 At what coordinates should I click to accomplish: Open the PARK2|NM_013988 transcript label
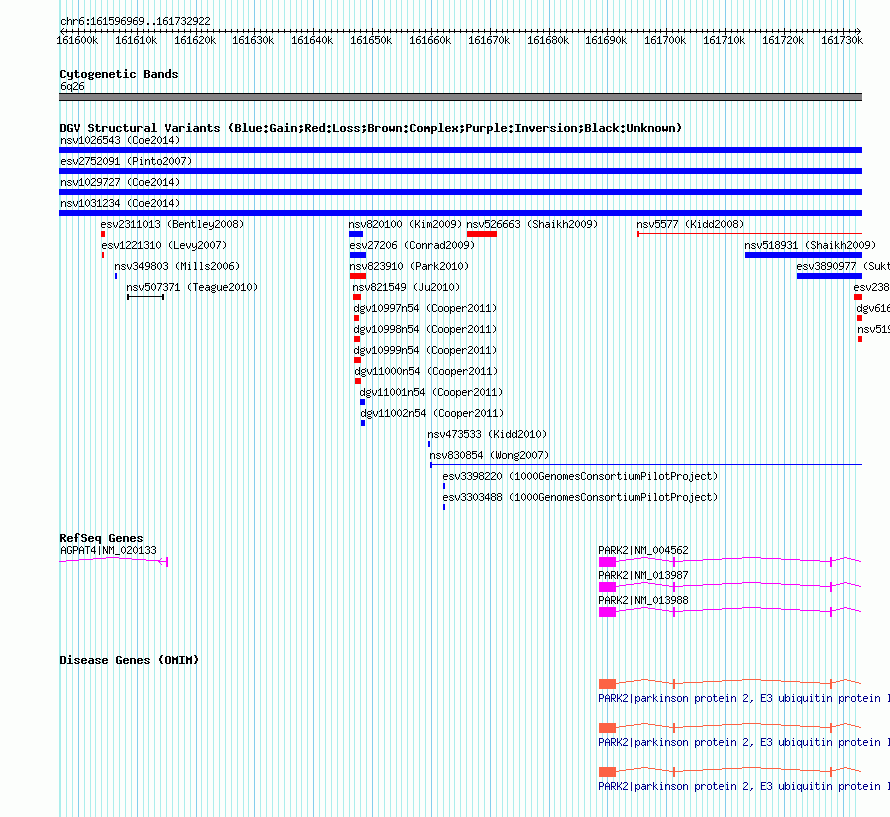coord(643,600)
